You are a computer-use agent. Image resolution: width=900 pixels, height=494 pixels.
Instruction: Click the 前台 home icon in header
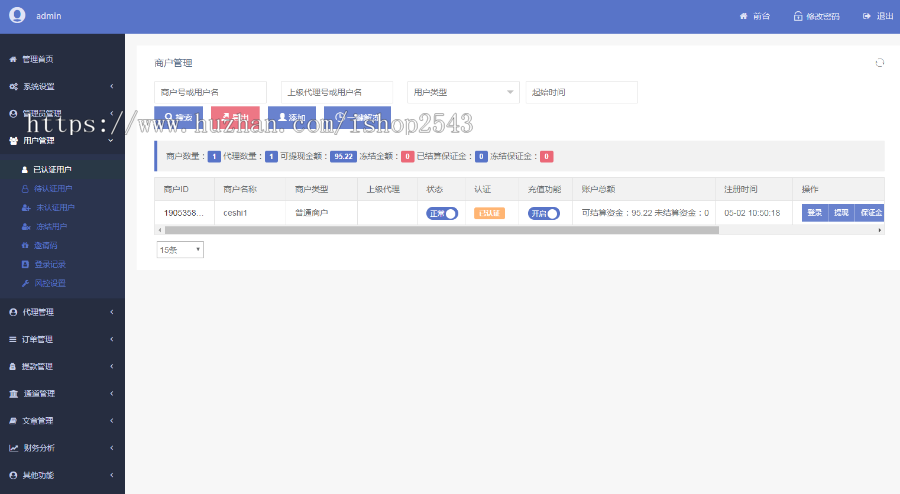[743, 16]
